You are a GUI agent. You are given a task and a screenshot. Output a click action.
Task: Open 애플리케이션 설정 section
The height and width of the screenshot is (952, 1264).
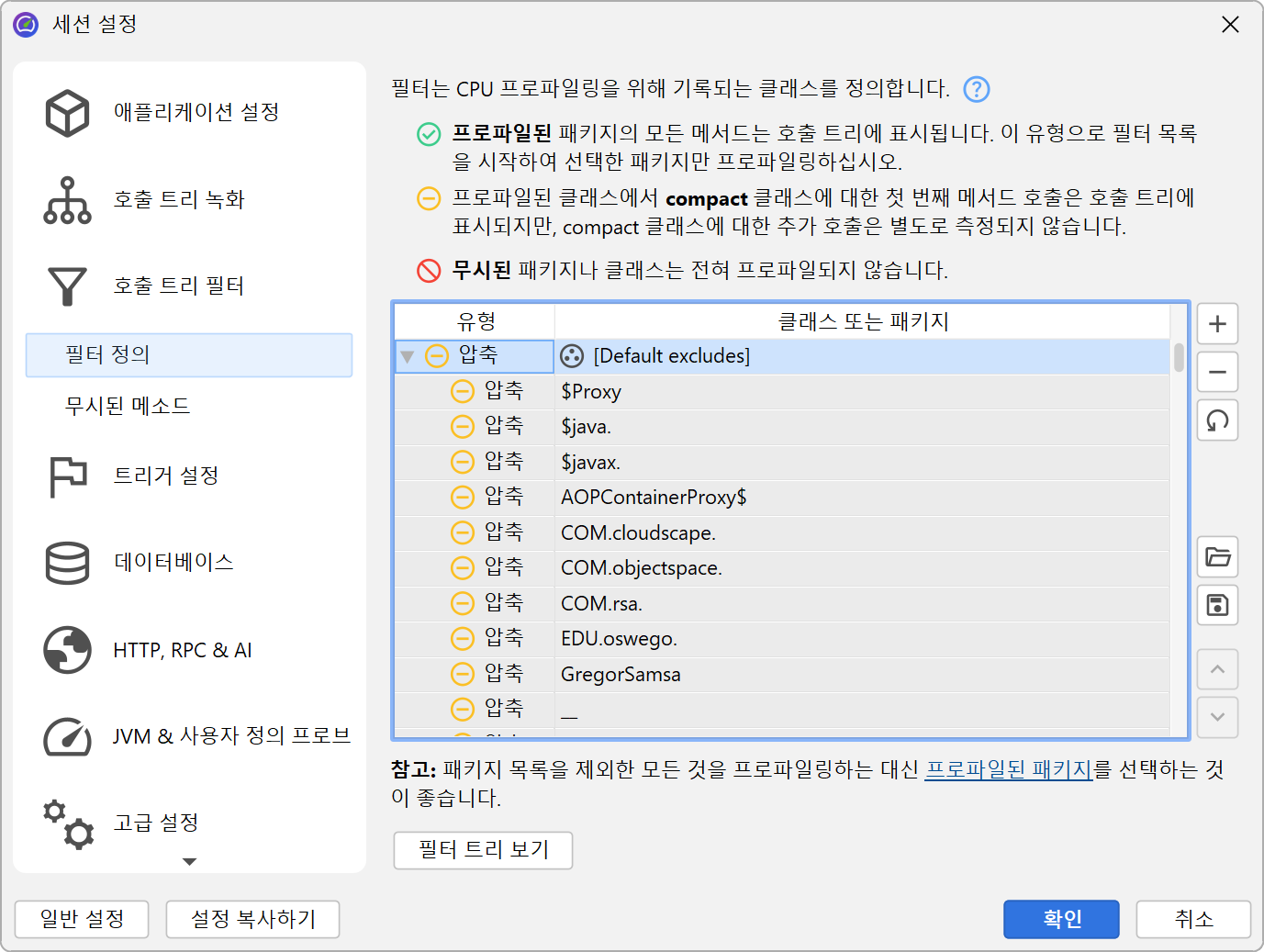pyautogui.click(x=196, y=112)
